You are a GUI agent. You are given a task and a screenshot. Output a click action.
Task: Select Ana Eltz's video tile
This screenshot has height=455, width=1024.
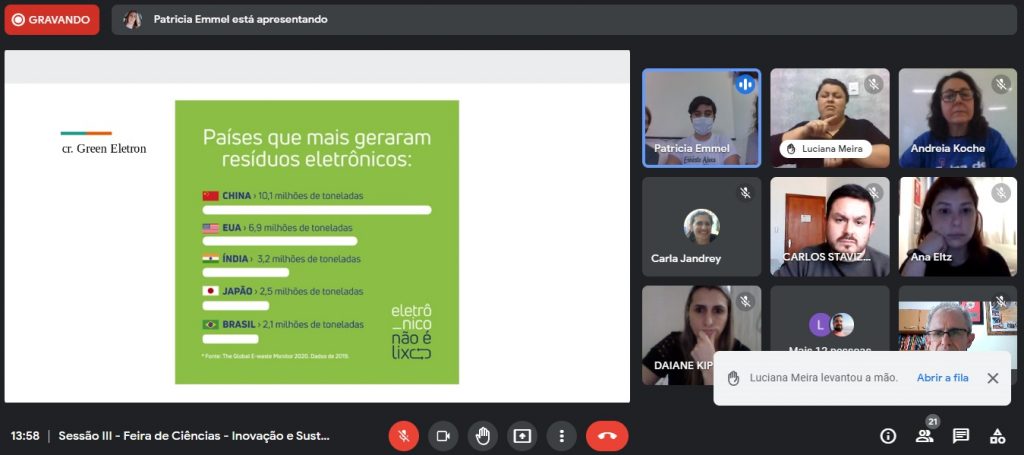pyautogui.click(x=957, y=226)
